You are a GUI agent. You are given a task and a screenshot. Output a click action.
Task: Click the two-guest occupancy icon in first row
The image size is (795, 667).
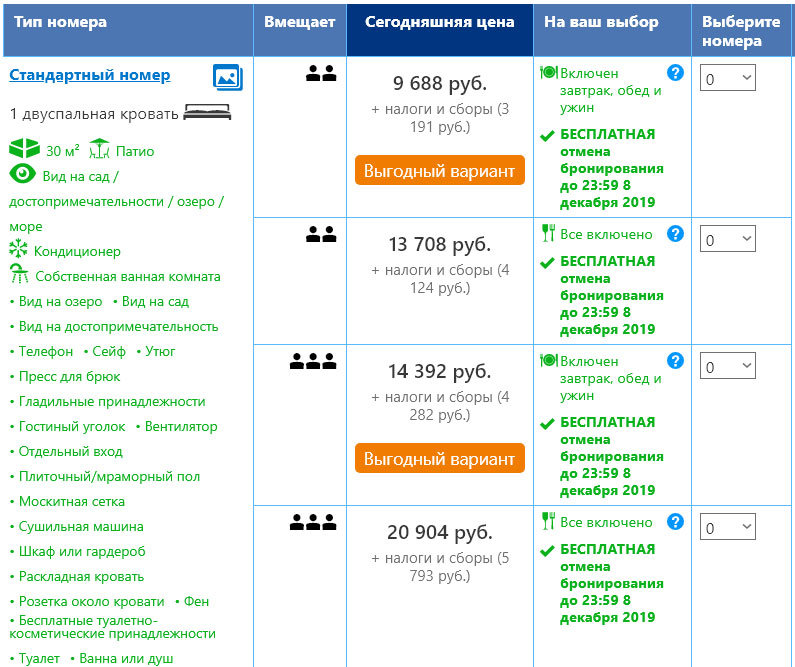pyautogui.click(x=321, y=73)
